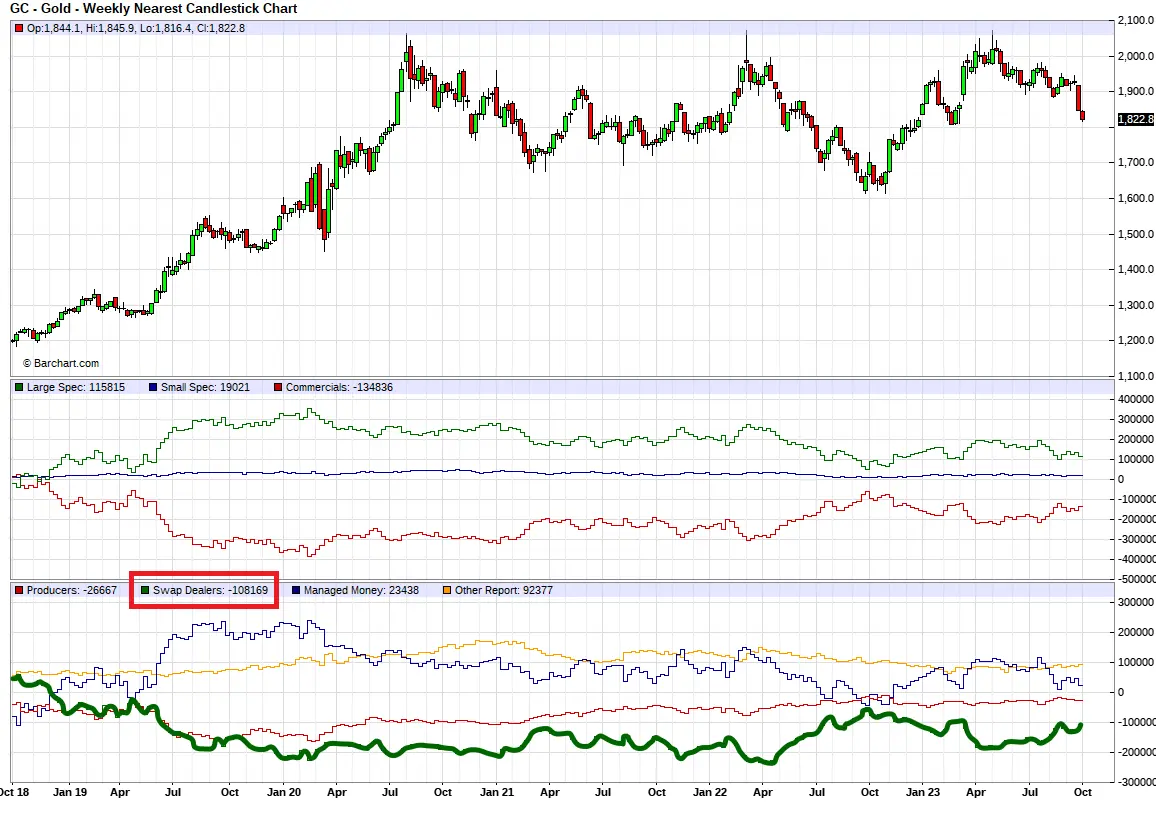Click the 2,000.0 price axis label

pos(1136,56)
